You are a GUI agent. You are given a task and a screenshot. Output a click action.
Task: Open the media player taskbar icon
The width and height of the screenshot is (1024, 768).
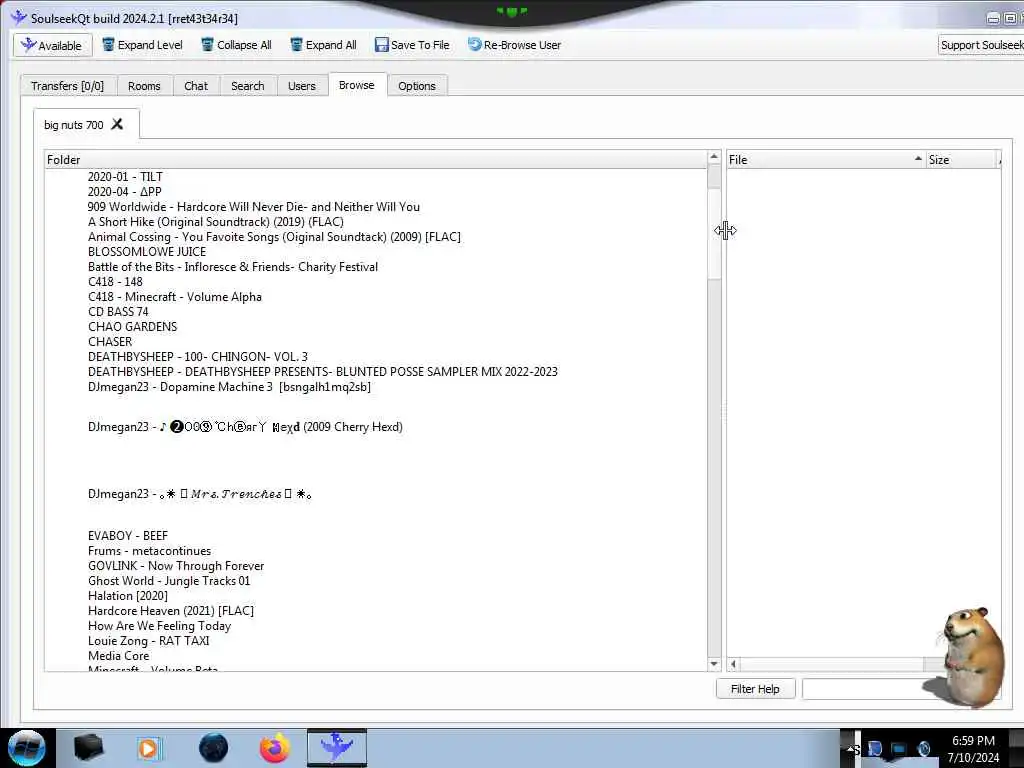pyautogui.click(x=149, y=748)
